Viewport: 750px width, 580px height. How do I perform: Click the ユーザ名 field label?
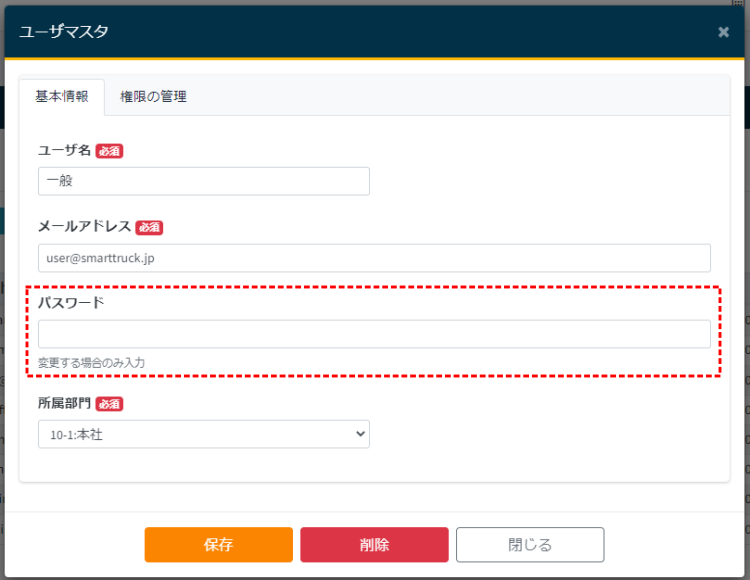point(64,151)
